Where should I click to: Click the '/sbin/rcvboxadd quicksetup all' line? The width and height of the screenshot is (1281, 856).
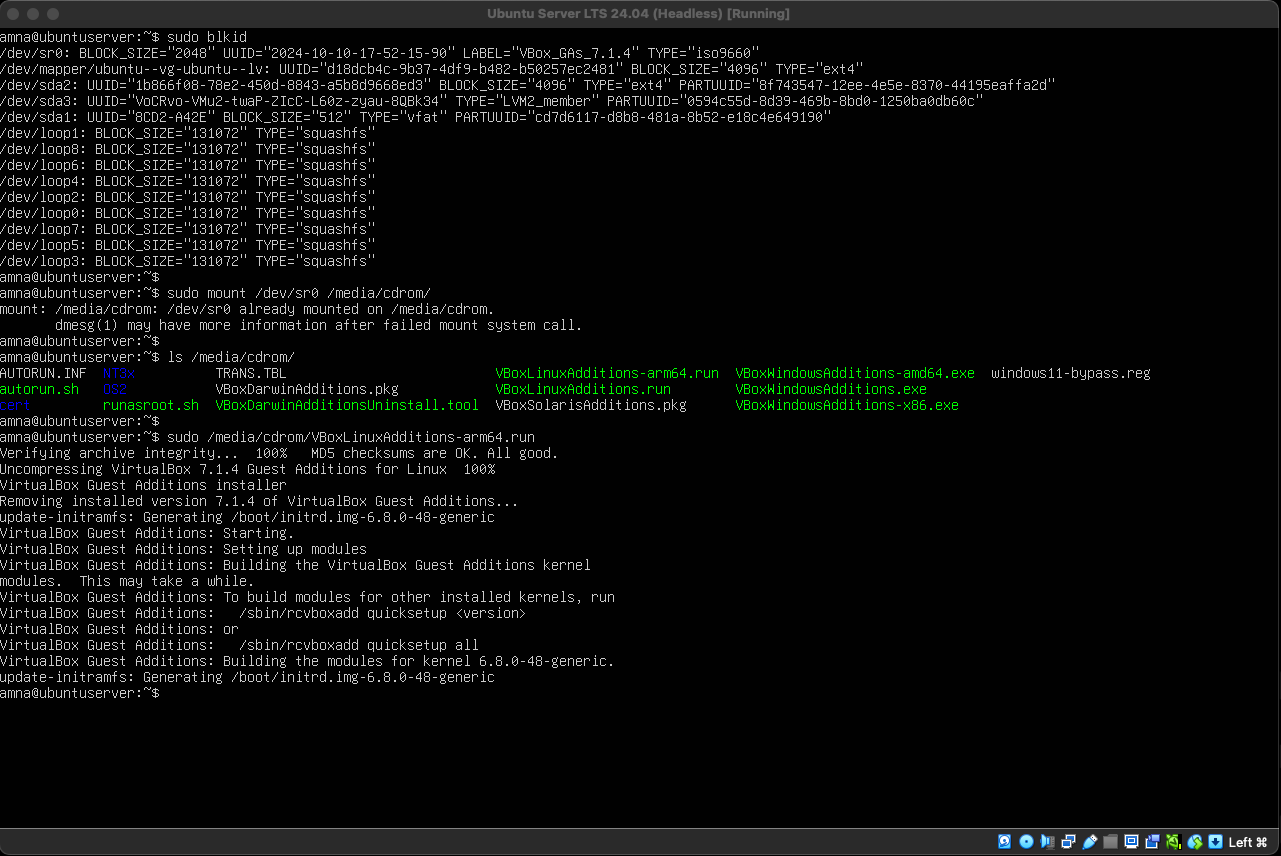pyautogui.click(x=239, y=645)
